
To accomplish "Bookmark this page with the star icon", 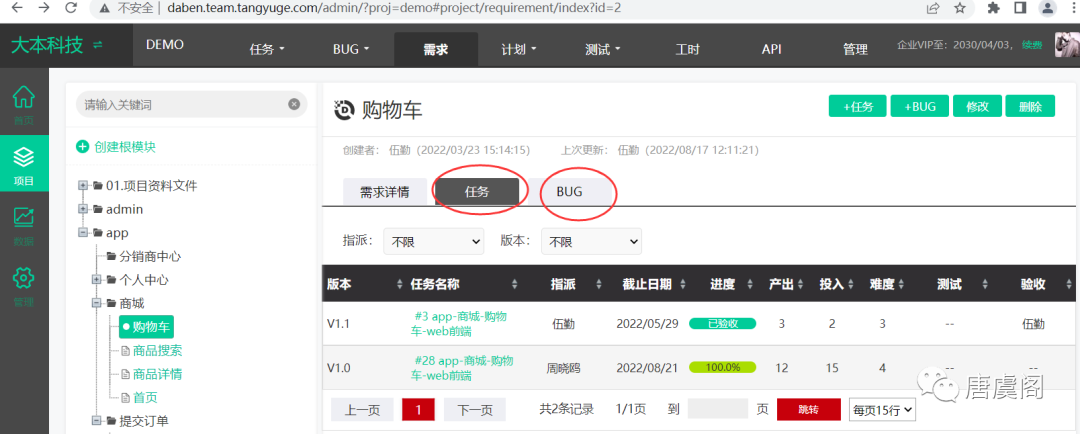I will 960,8.
